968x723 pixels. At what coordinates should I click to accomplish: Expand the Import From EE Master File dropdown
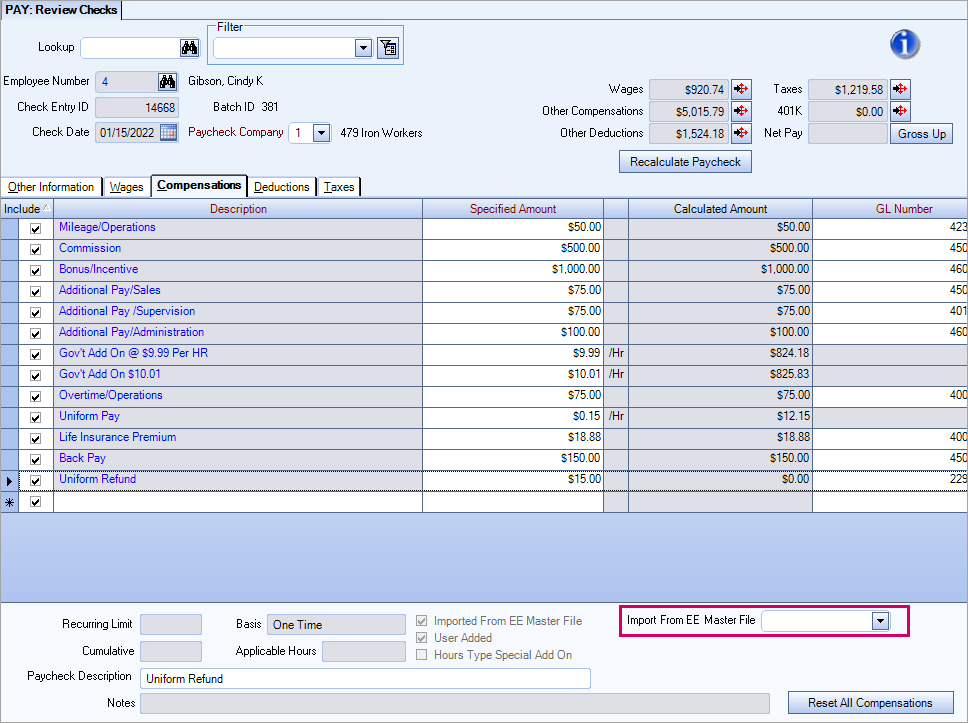(x=880, y=621)
